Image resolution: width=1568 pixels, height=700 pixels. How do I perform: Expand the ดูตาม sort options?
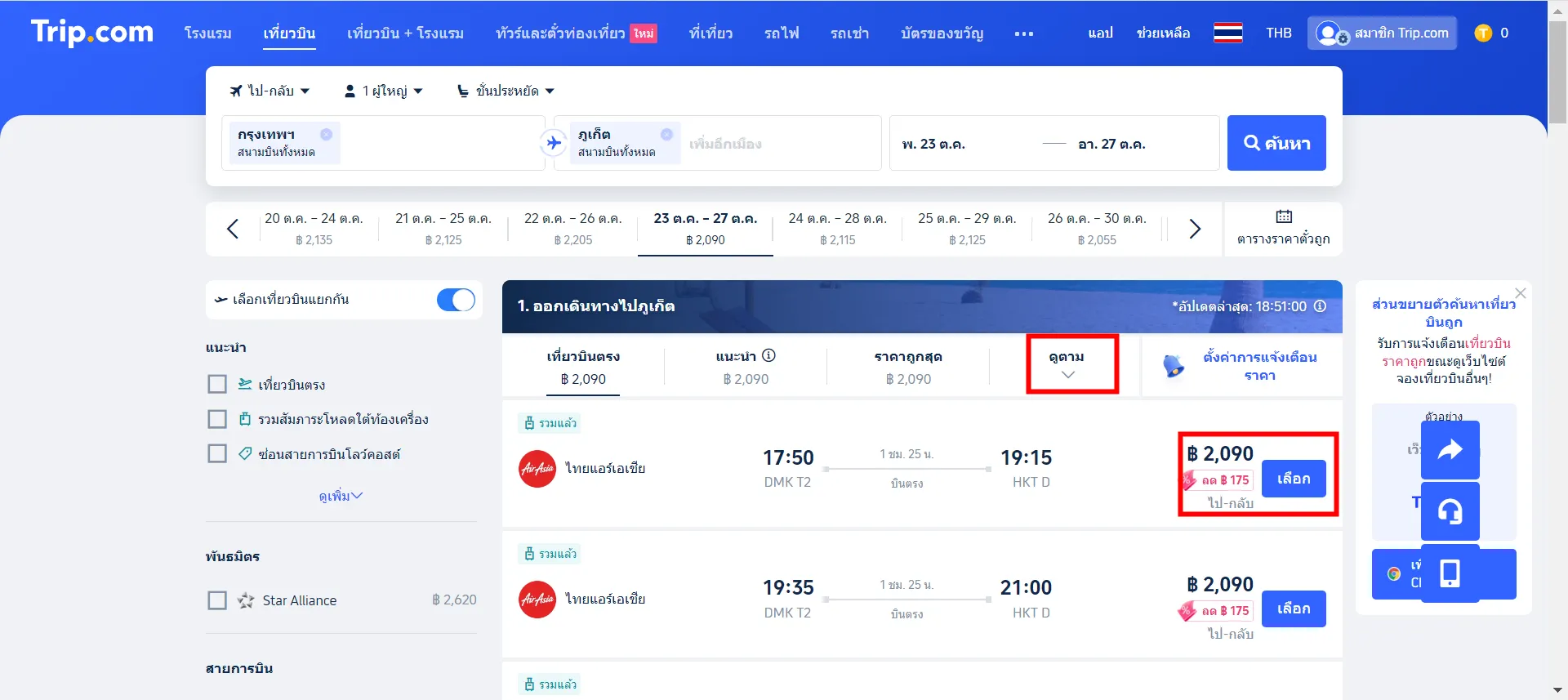coord(1067,365)
